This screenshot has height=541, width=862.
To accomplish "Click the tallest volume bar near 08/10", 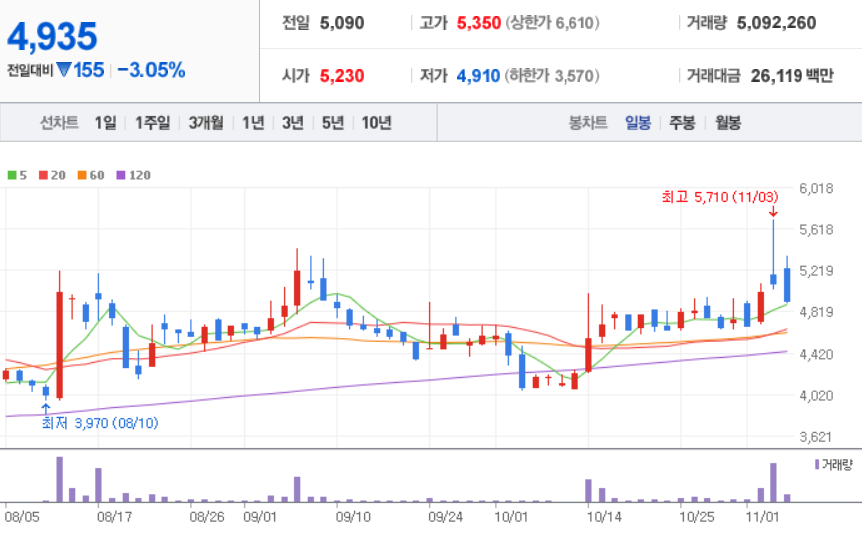I will (x=59, y=479).
